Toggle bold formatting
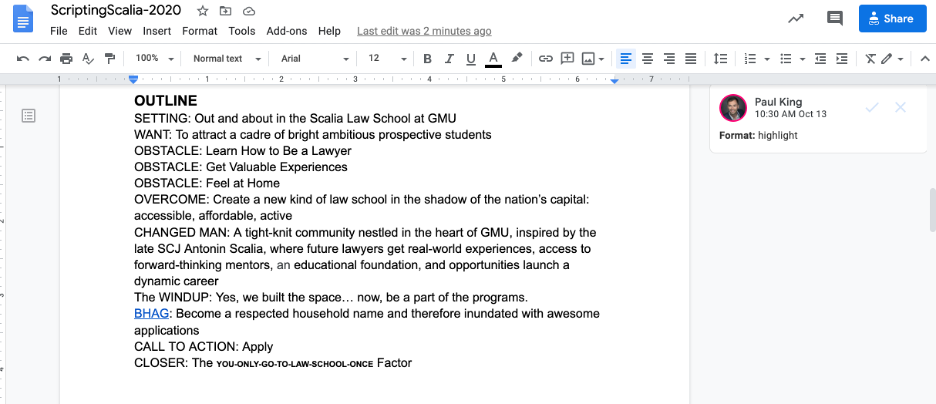The height and width of the screenshot is (404, 936). 427,58
